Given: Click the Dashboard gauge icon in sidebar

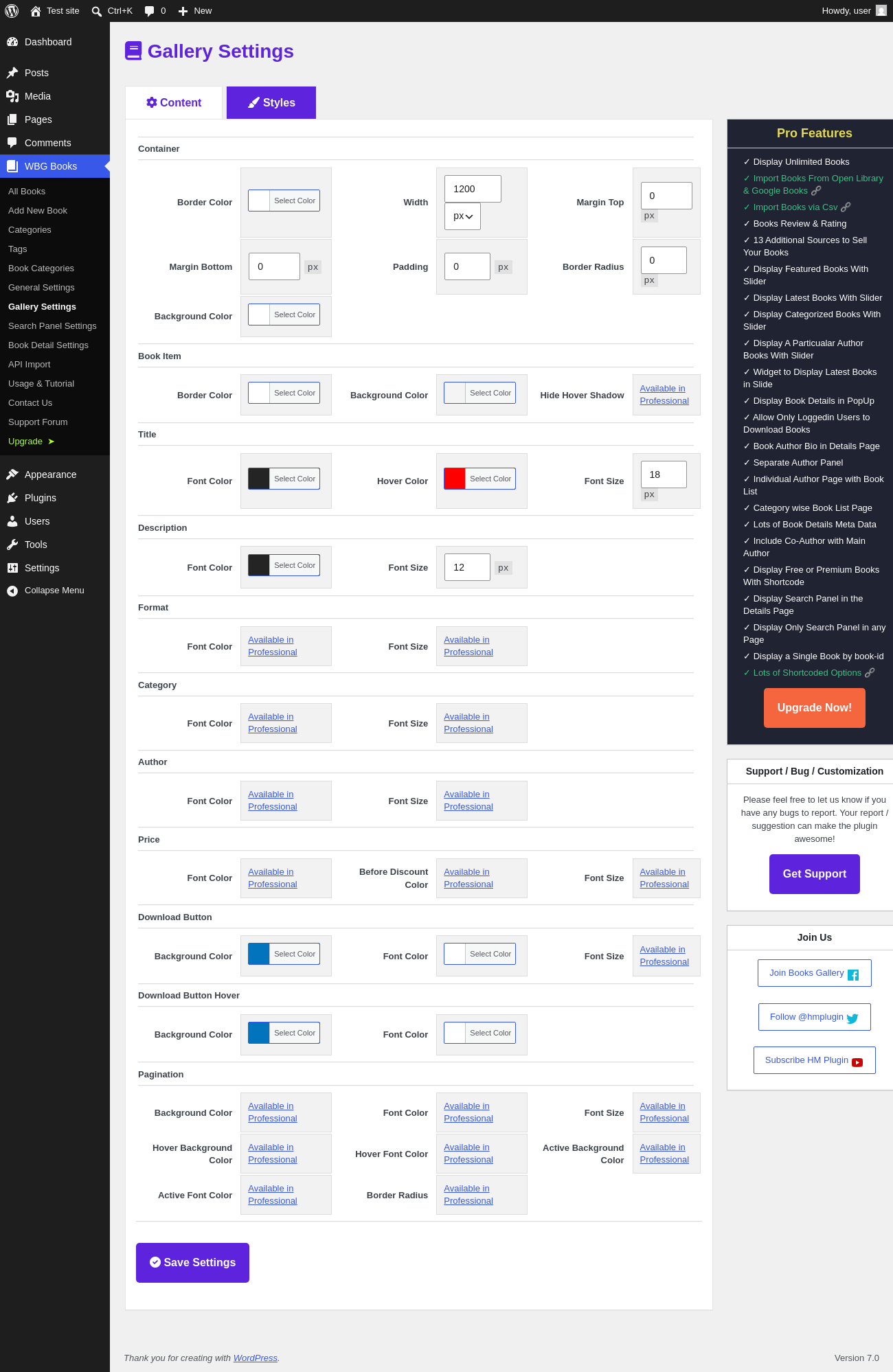Looking at the screenshot, I should [x=12, y=42].
